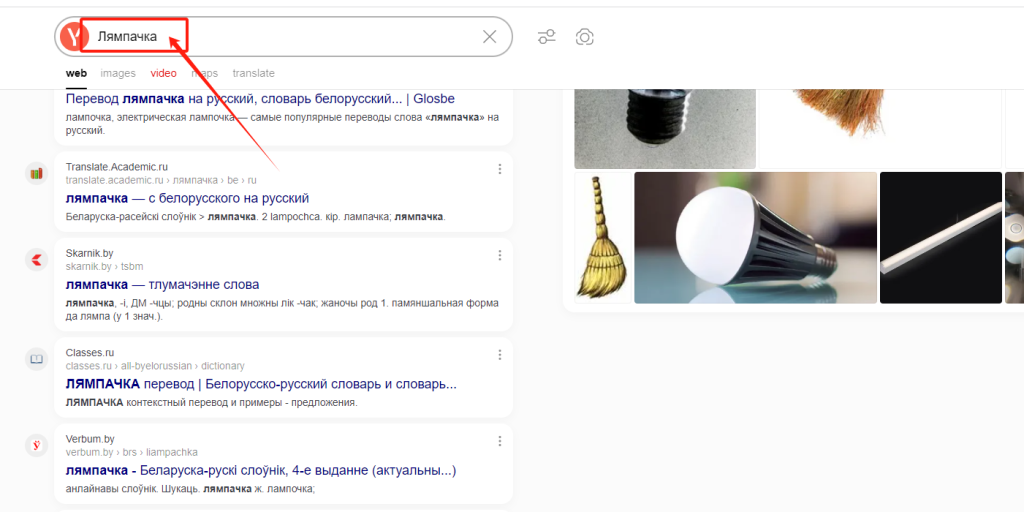Click the Classes.ru book favicon
Viewport: 1024px width, 512px height.
click(x=37, y=359)
